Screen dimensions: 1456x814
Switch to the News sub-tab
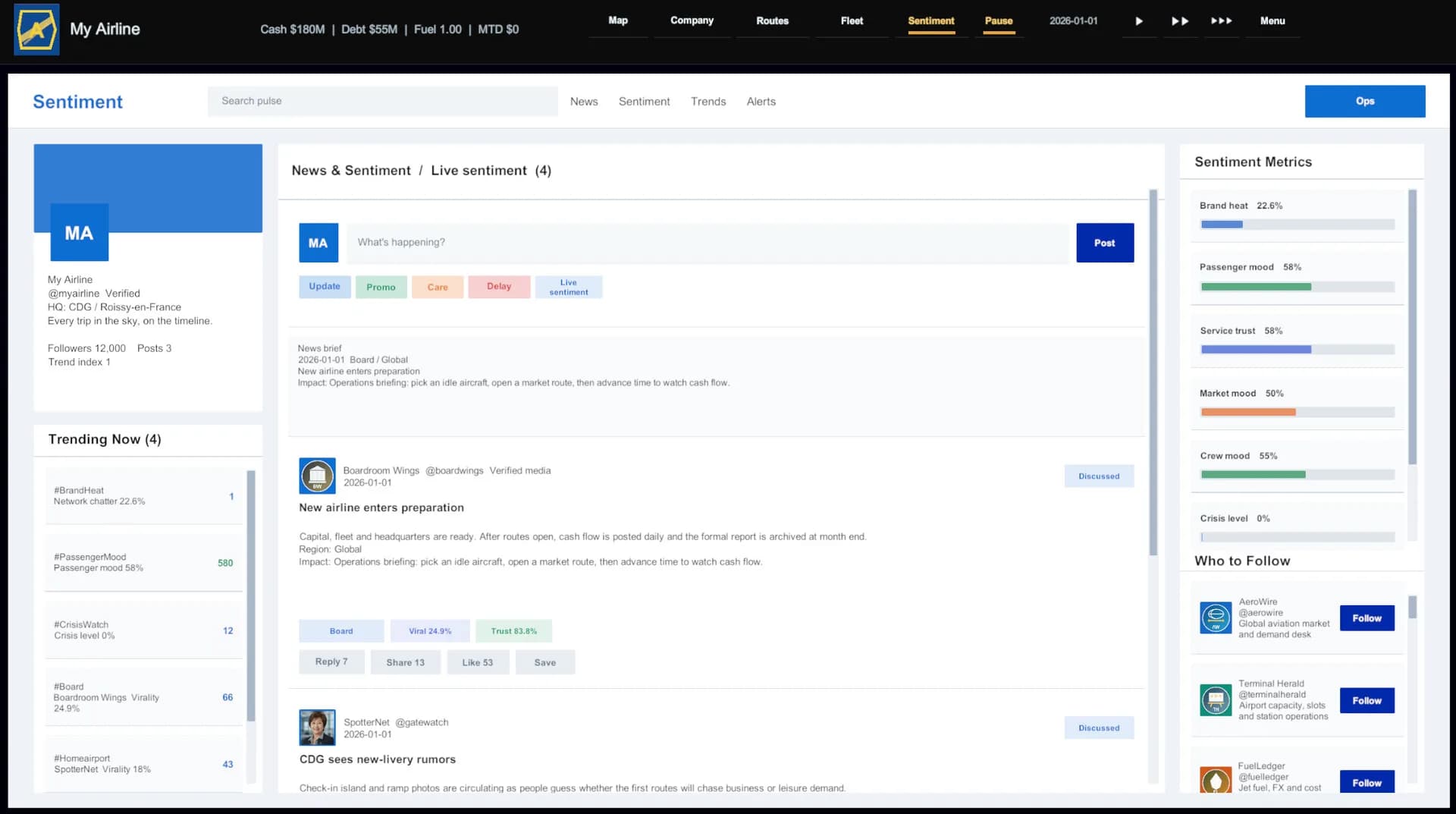pos(584,102)
